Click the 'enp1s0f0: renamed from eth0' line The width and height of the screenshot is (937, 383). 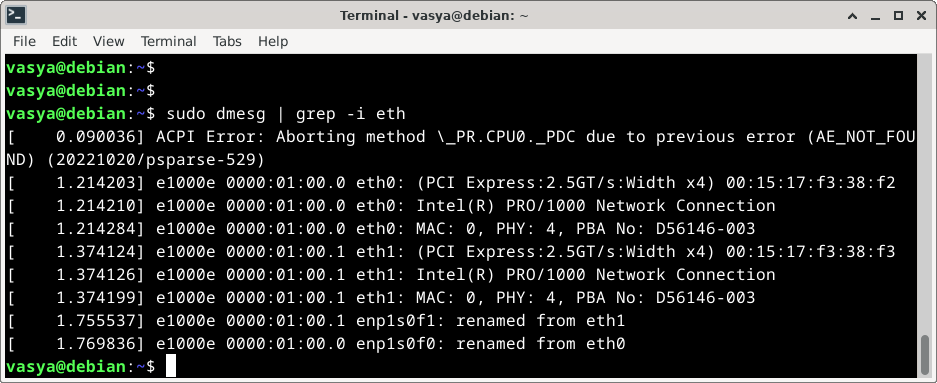490,344
